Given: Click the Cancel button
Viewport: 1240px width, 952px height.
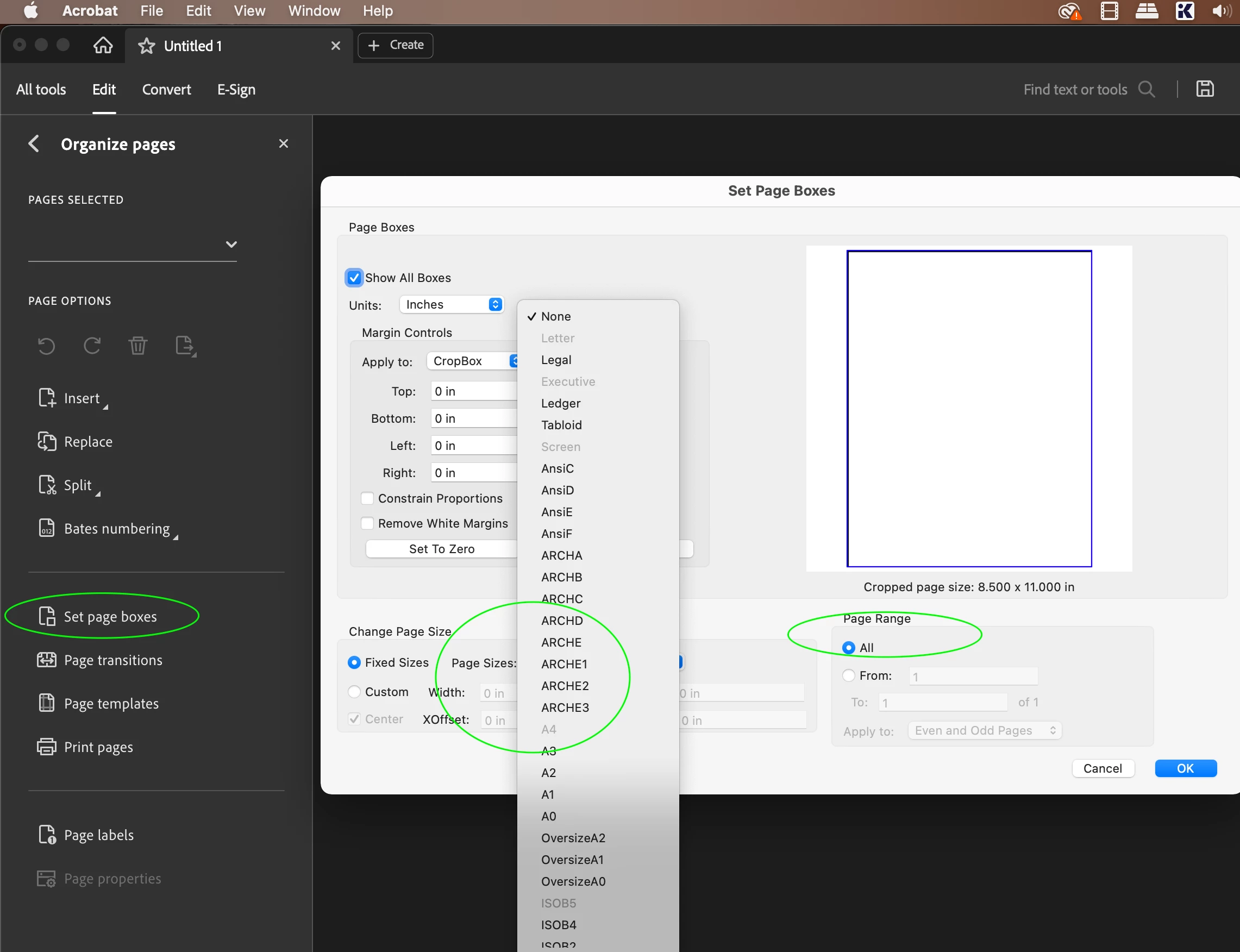Looking at the screenshot, I should [1103, 768].
